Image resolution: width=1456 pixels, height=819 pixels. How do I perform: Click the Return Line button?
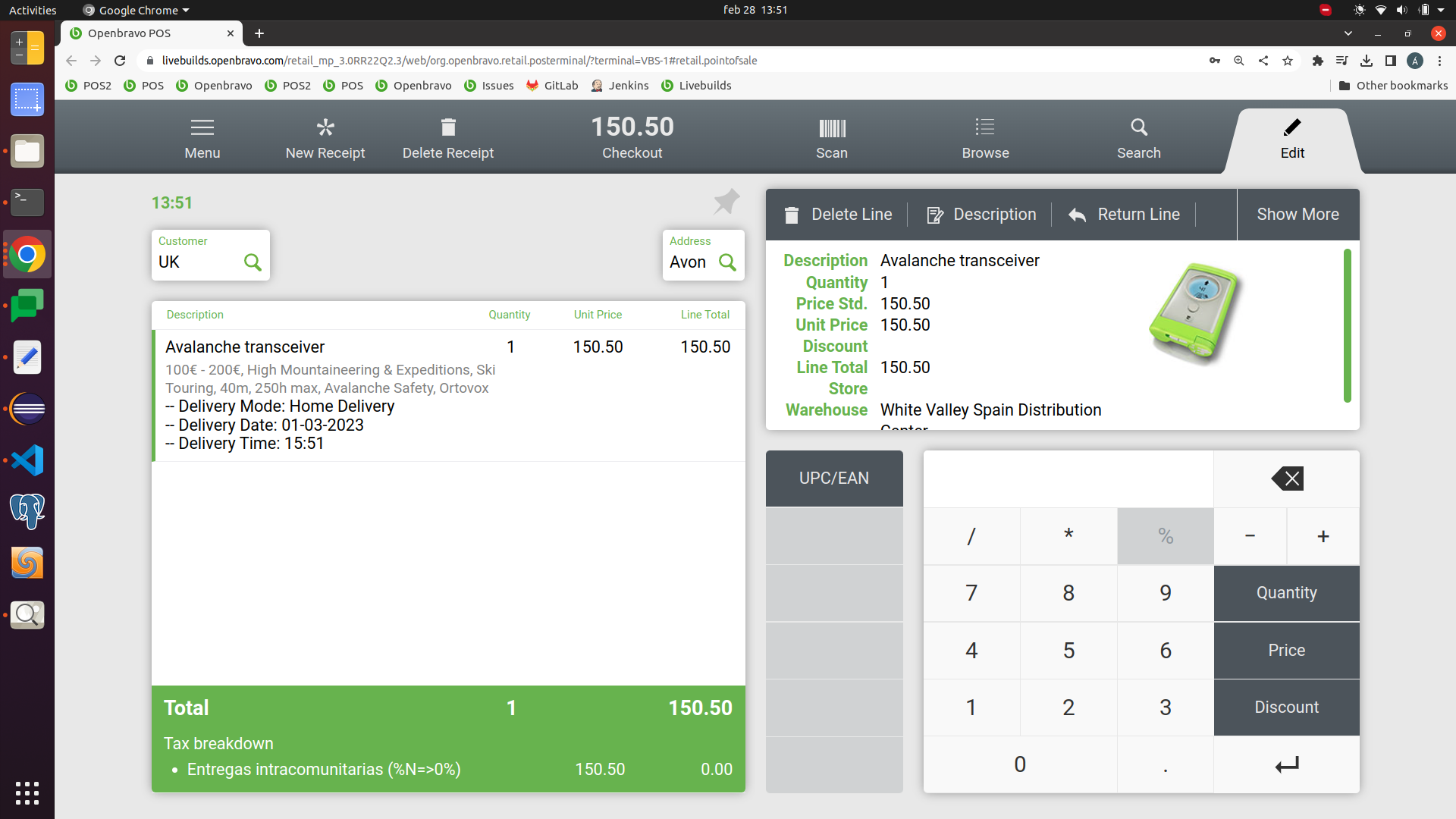point(1125,215)
